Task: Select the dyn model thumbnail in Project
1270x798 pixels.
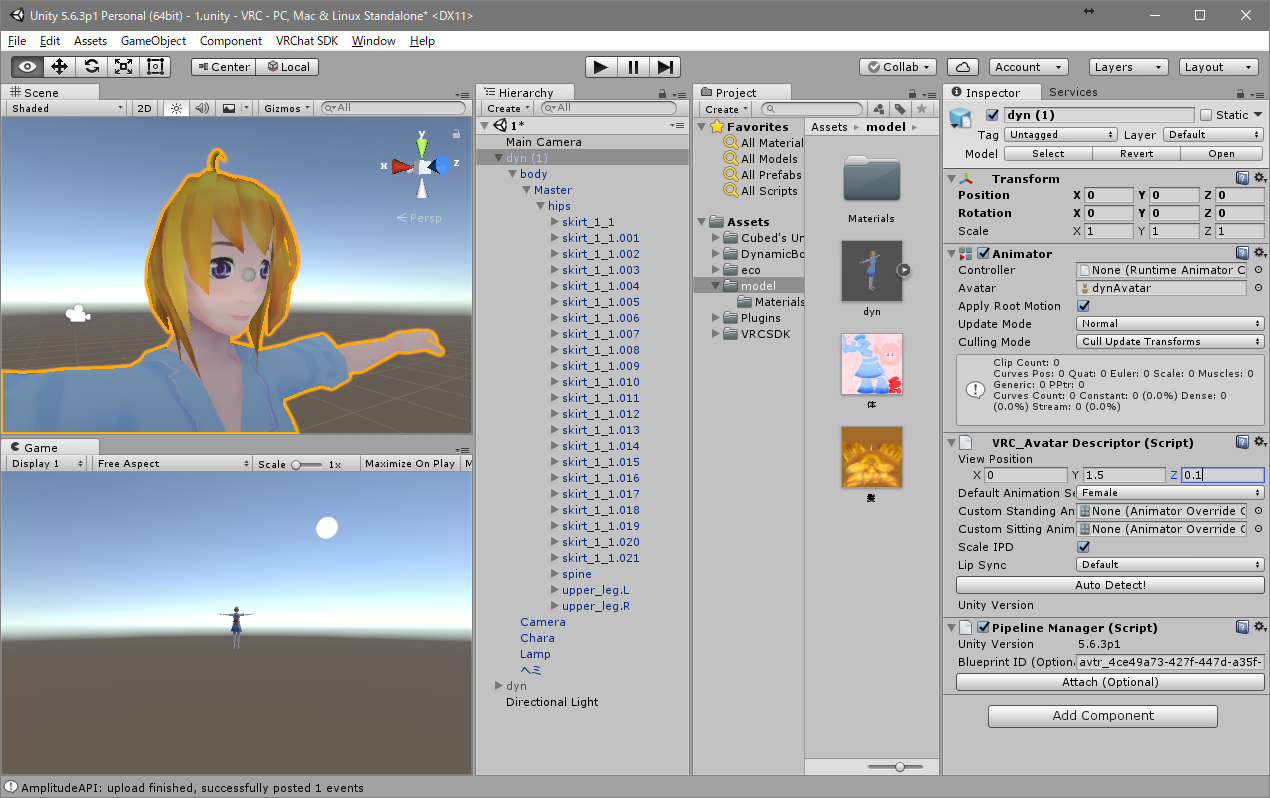Action: (x=871, y=270)
